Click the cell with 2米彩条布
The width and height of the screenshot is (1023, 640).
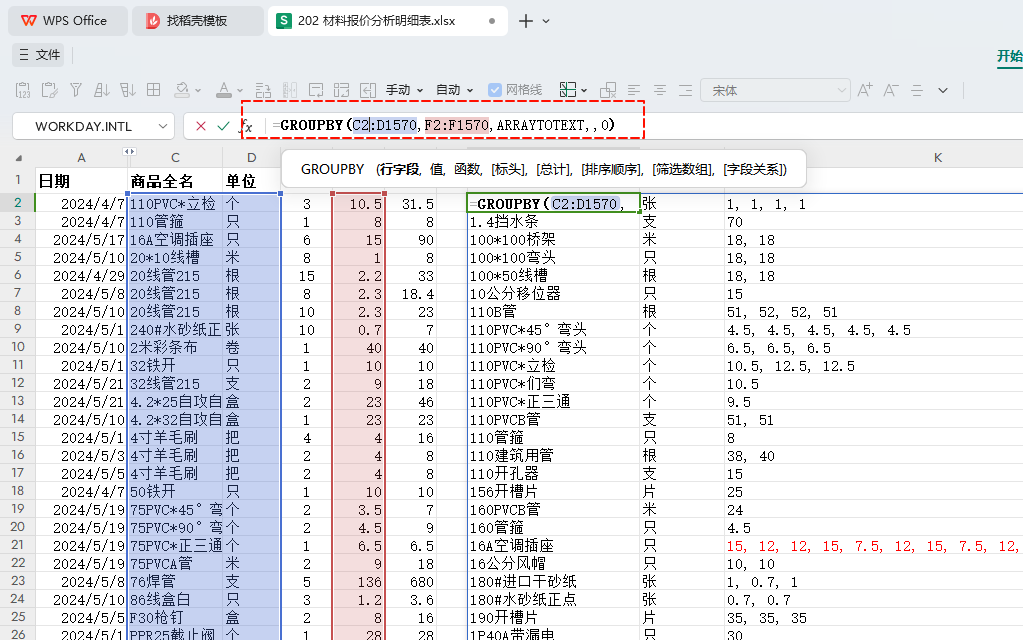[175, 348]
